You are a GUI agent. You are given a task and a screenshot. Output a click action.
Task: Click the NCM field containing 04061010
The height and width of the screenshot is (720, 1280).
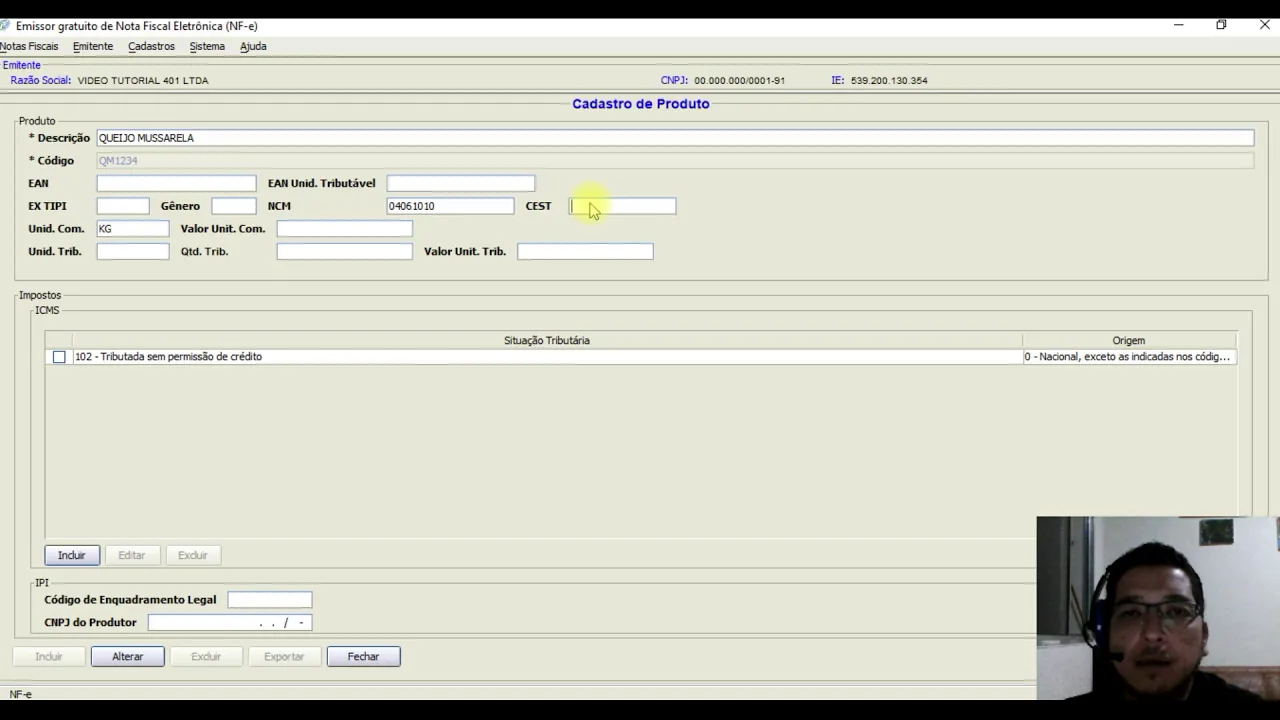click(450, 206)
